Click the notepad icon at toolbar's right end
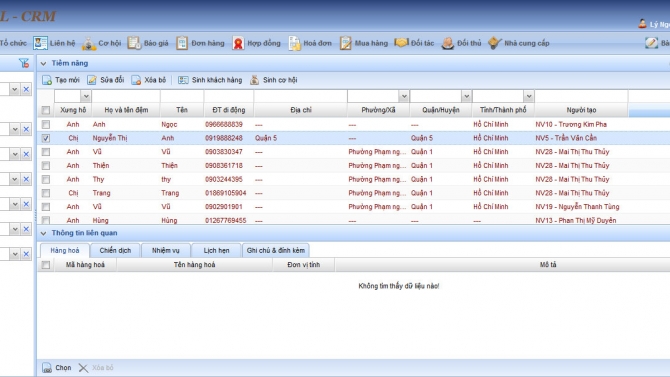Screen dimensions: 670x377 tap(652, 43)
